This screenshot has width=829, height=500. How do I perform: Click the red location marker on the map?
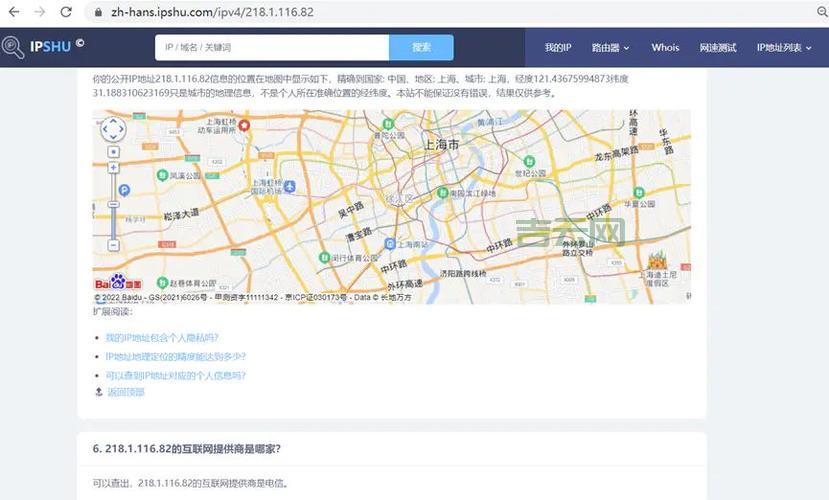click(x=244, y=125)
